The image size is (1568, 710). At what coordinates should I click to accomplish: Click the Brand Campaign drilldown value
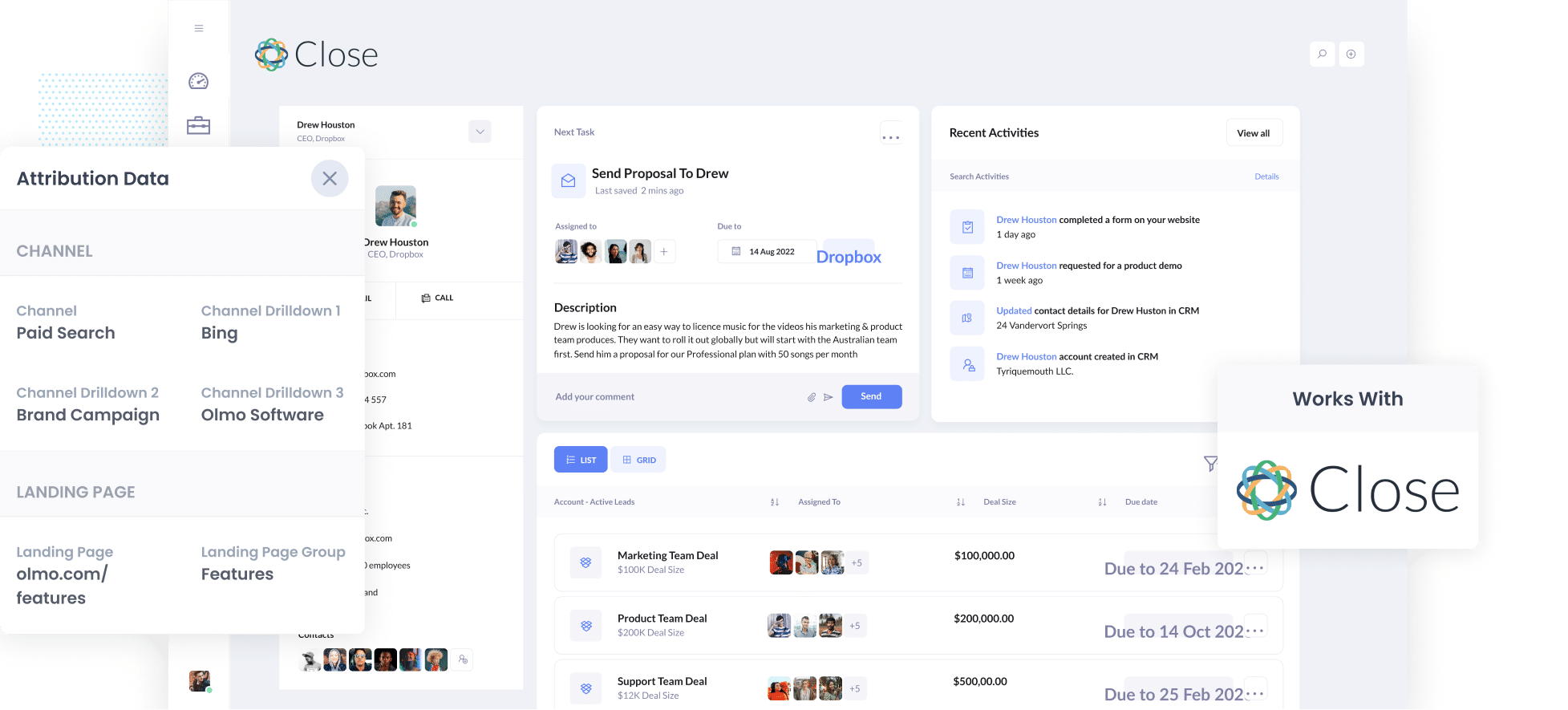[88, 416]
